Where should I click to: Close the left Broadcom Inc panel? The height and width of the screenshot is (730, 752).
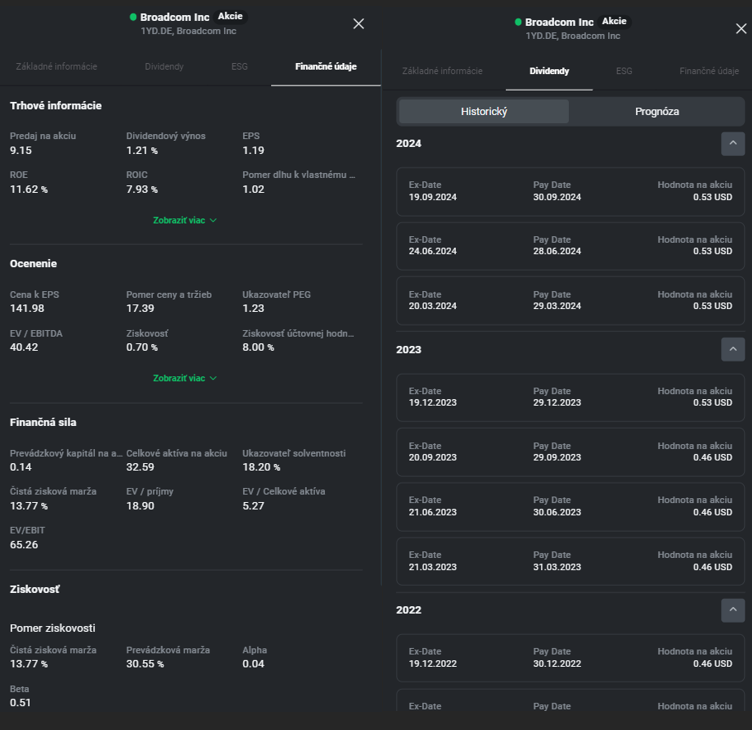[x=359, y=24]
